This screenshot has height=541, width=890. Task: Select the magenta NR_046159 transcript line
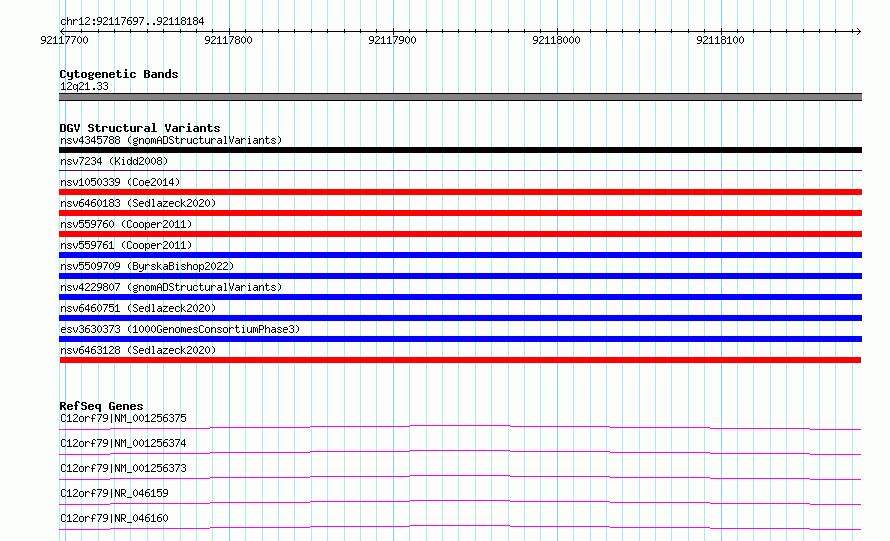(460, 502)
